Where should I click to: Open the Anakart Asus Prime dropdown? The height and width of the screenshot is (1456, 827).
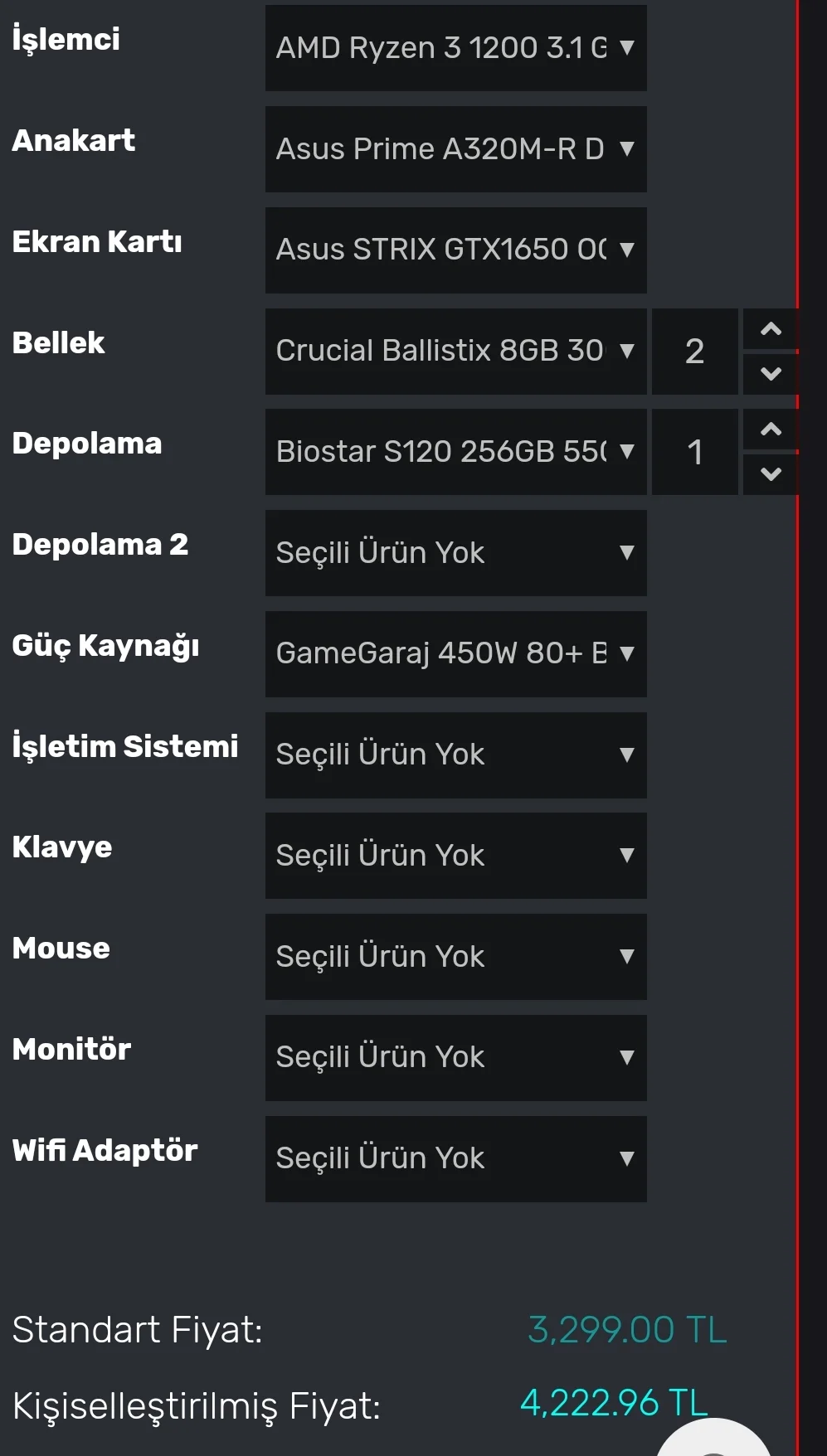pos(455,149)
